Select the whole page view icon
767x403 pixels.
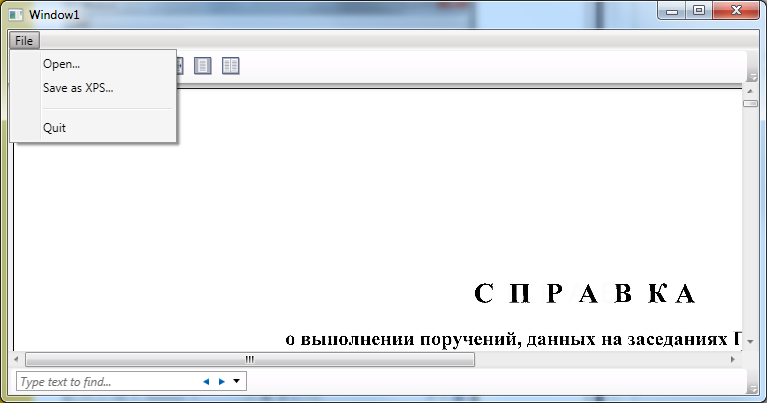tap(203, 66)
